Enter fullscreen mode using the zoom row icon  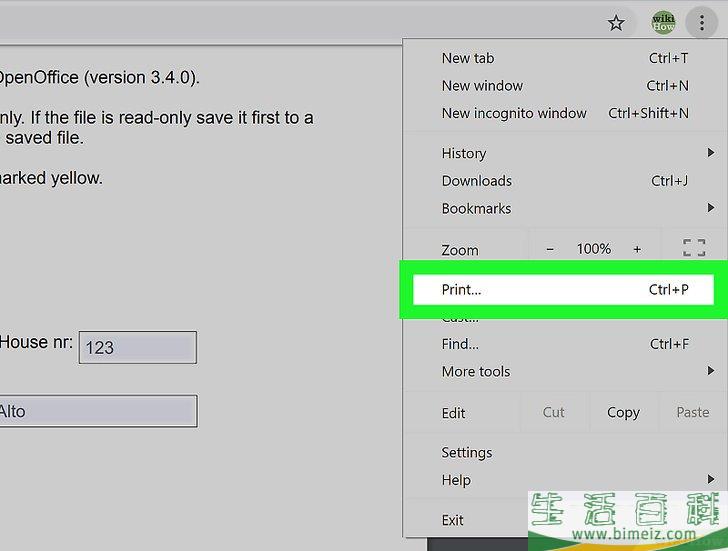694,249
